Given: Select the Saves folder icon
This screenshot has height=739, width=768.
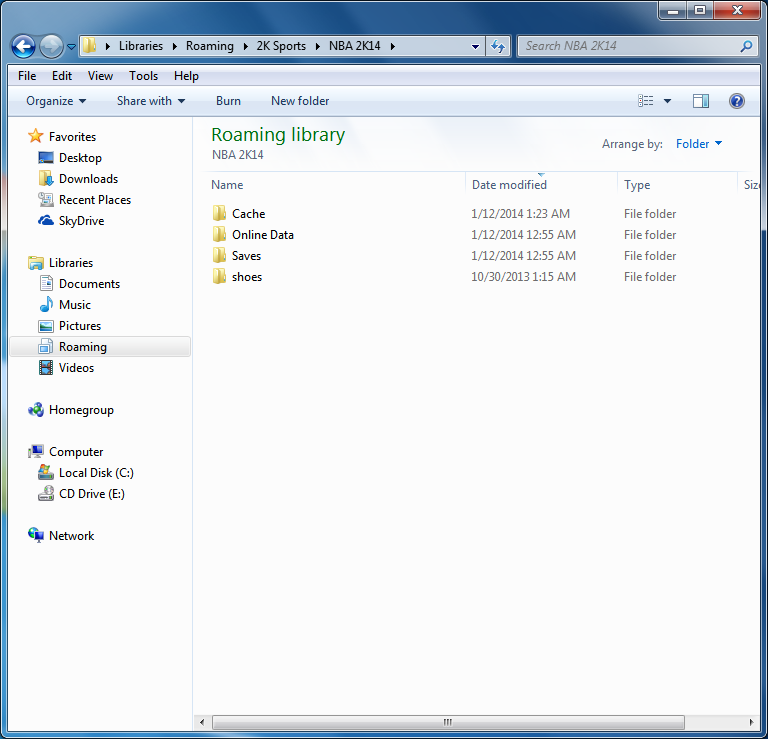Looking at the screenshot, I should click(219, 255).
